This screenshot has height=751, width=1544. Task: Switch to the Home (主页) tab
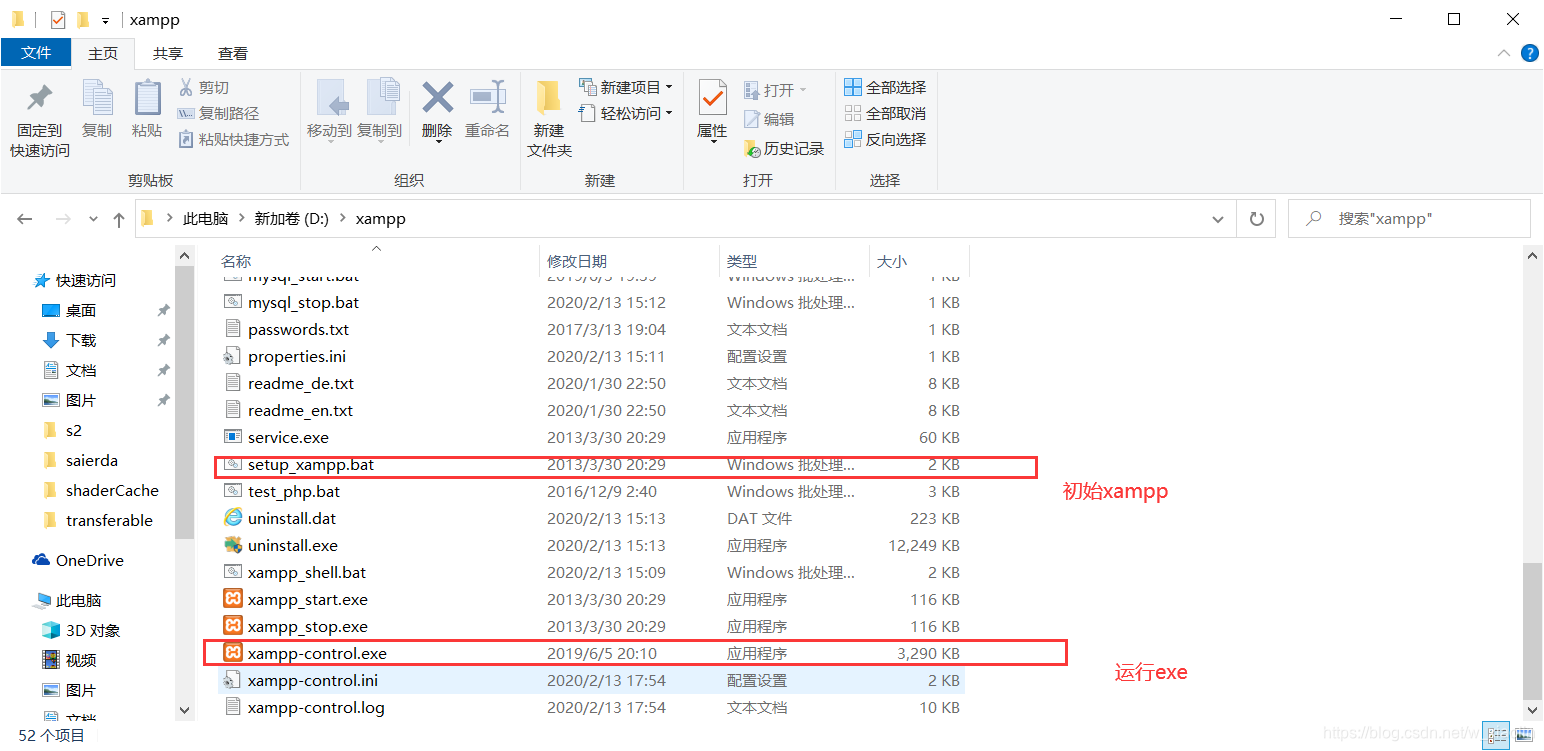(x=103, y=54)
